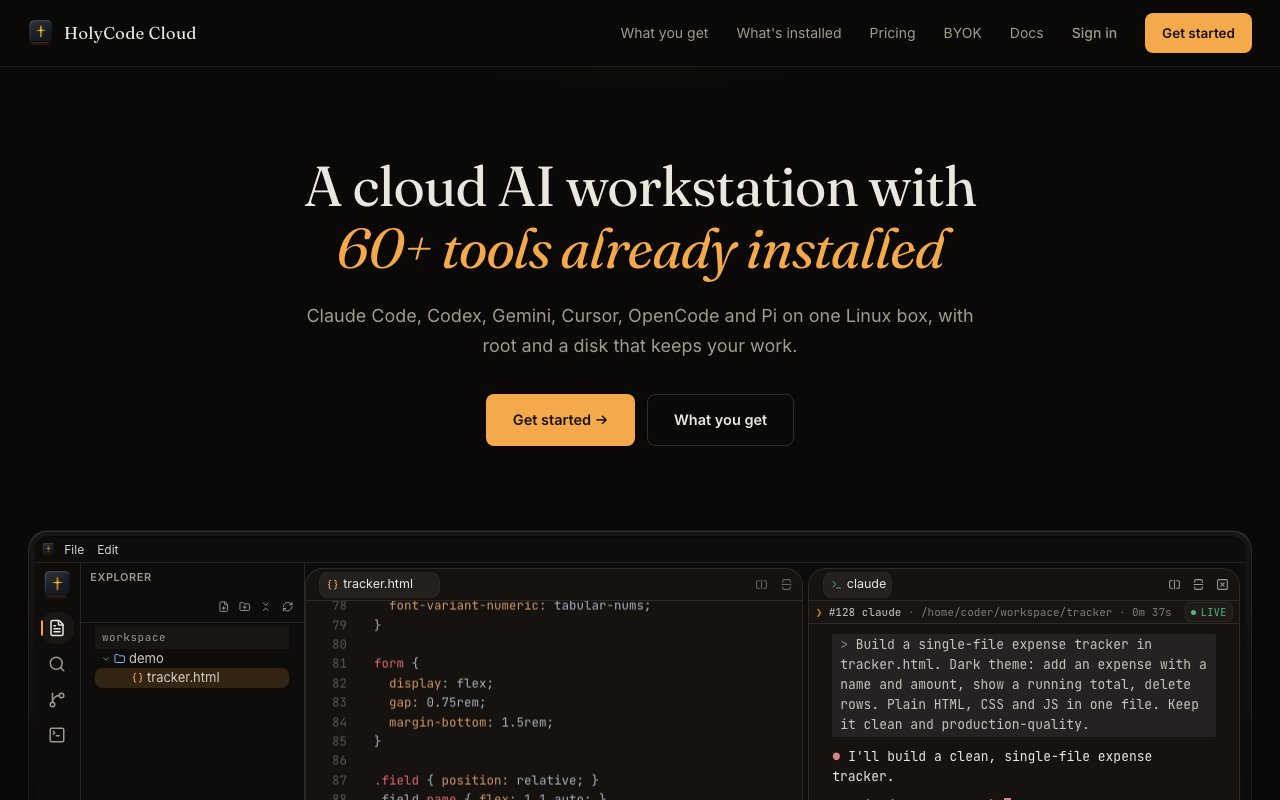
Task: Open the What's installed nav link
Action: point(789,33)
